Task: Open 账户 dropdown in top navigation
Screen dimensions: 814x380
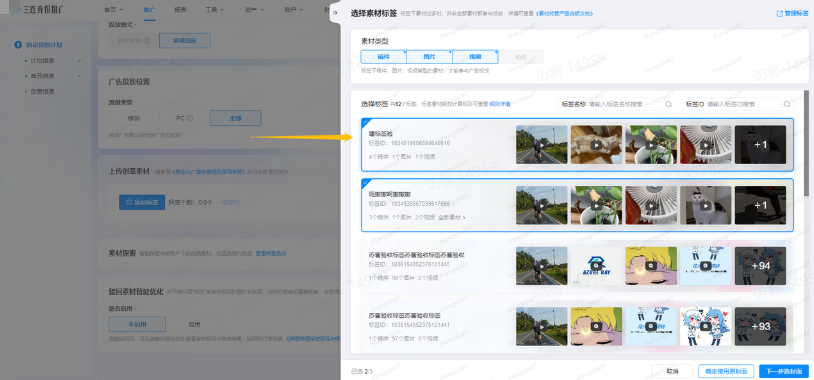Action: 293,10
